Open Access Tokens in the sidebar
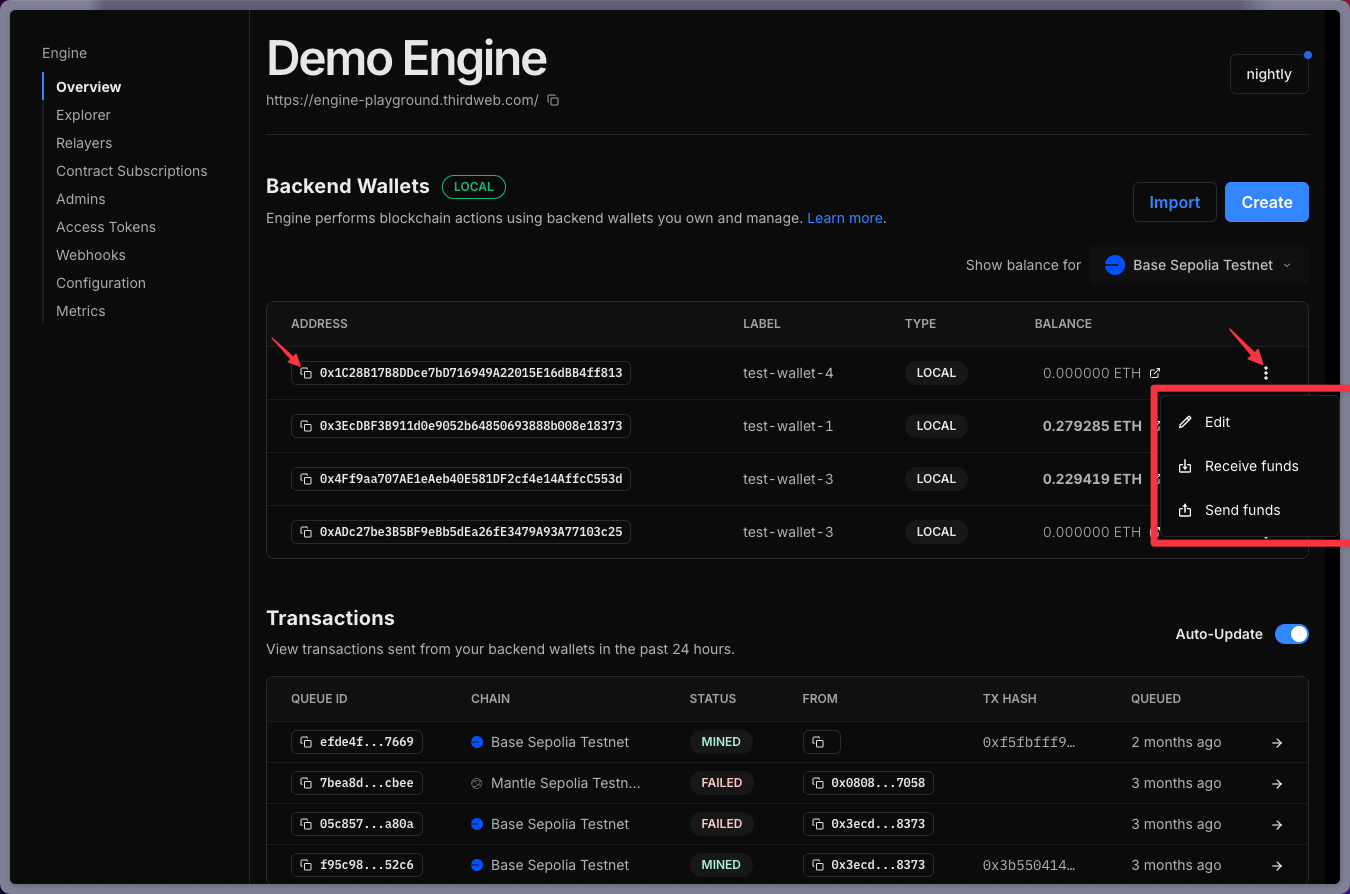1350x894 pixels. (x=106, y=227)
